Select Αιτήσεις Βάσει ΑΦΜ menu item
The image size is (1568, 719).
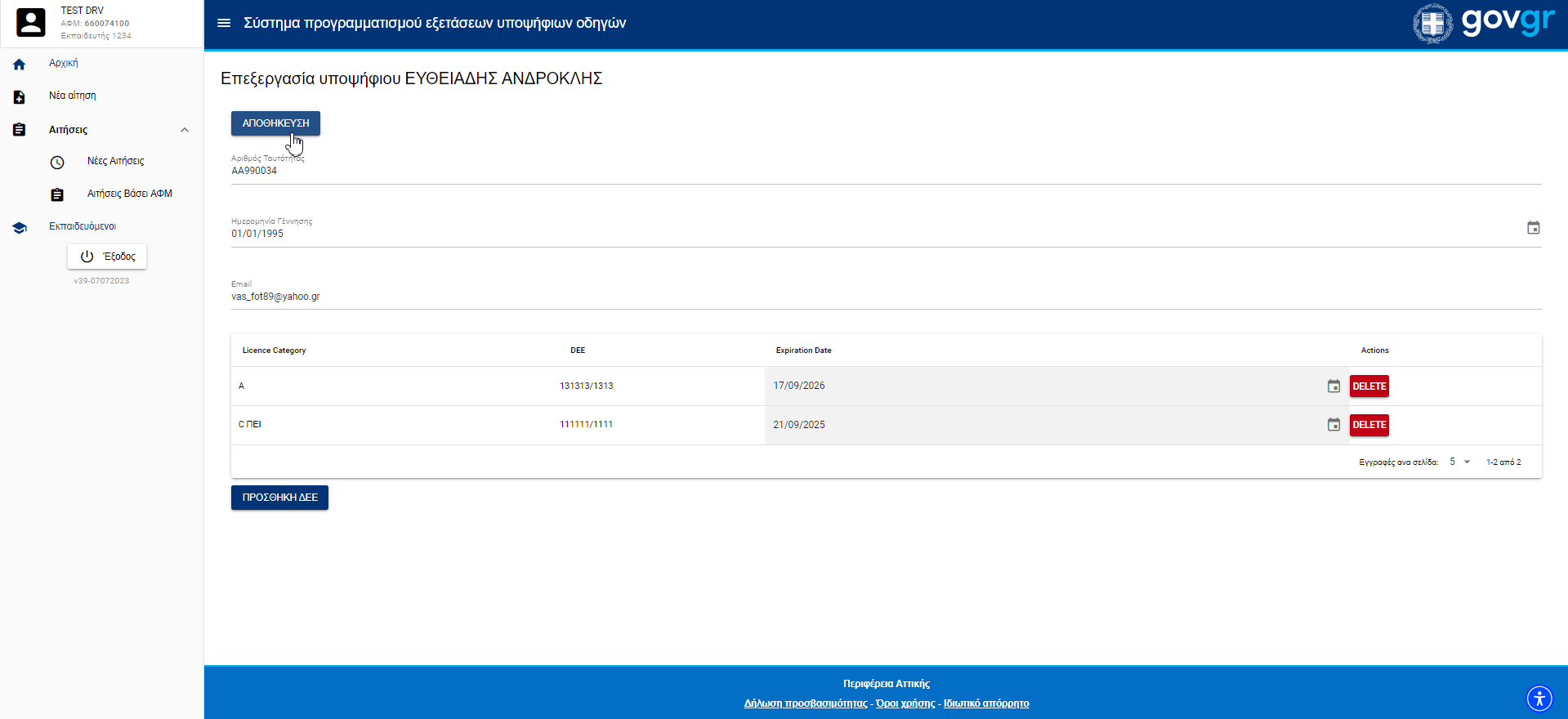coord(129,194)
